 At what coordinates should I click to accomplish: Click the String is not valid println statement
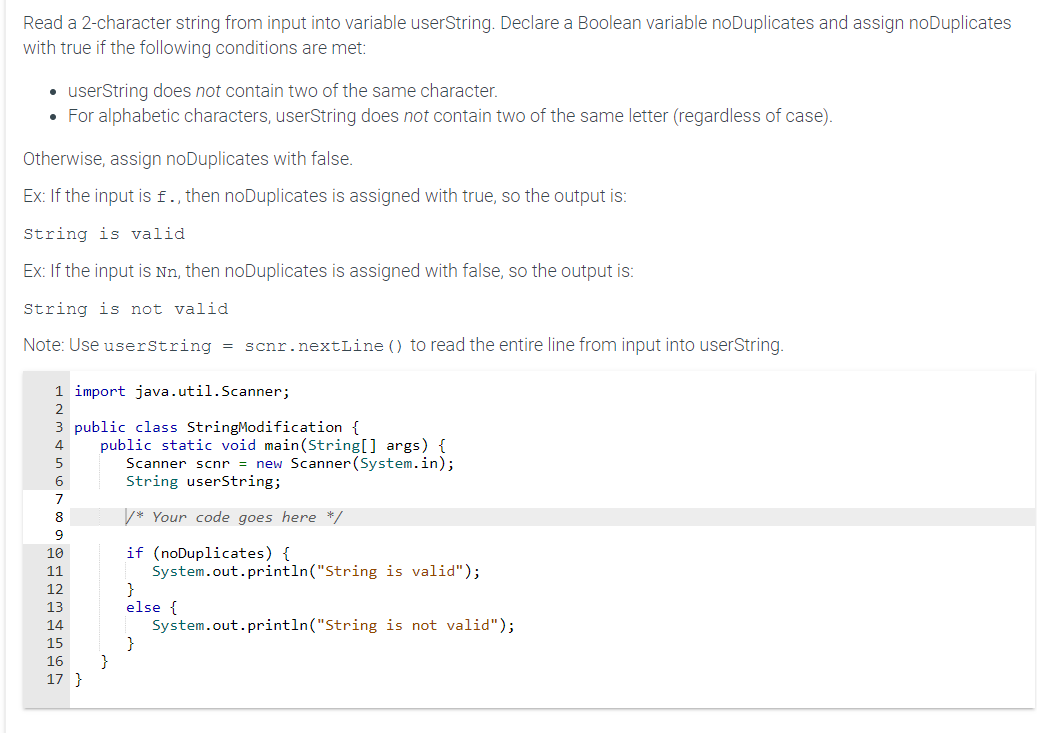[x=331, y=625]
